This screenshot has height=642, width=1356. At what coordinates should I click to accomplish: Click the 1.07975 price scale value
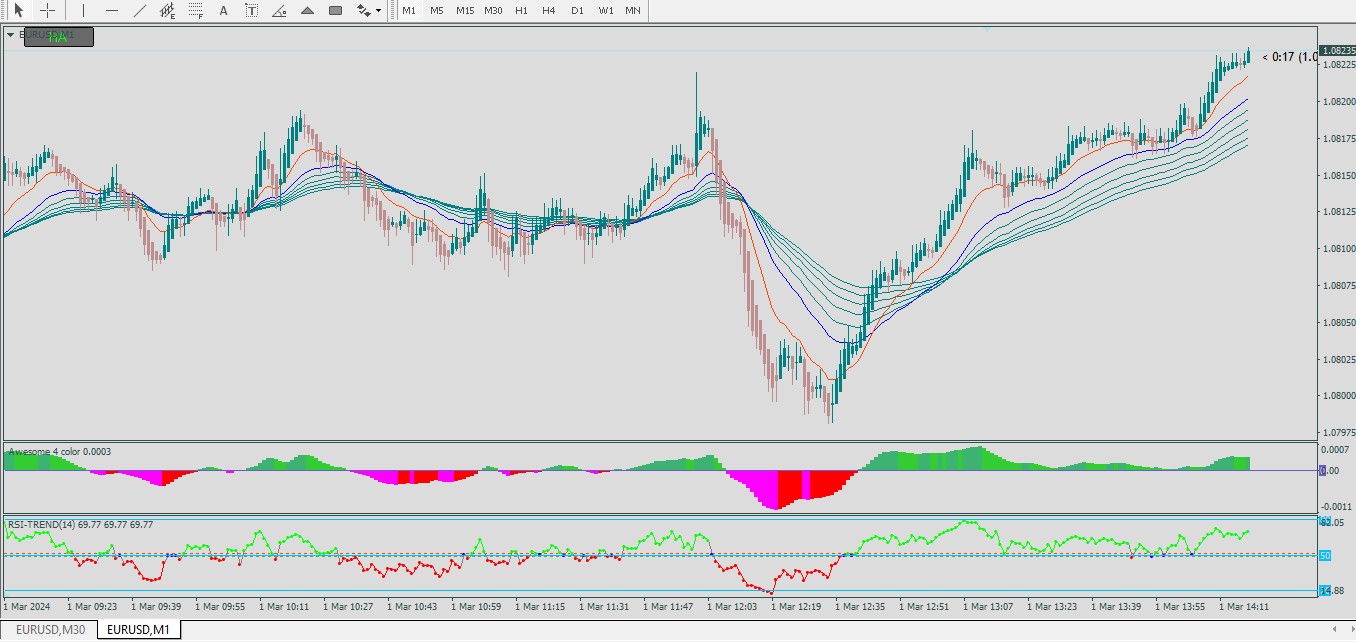[x=1337, y=433]
